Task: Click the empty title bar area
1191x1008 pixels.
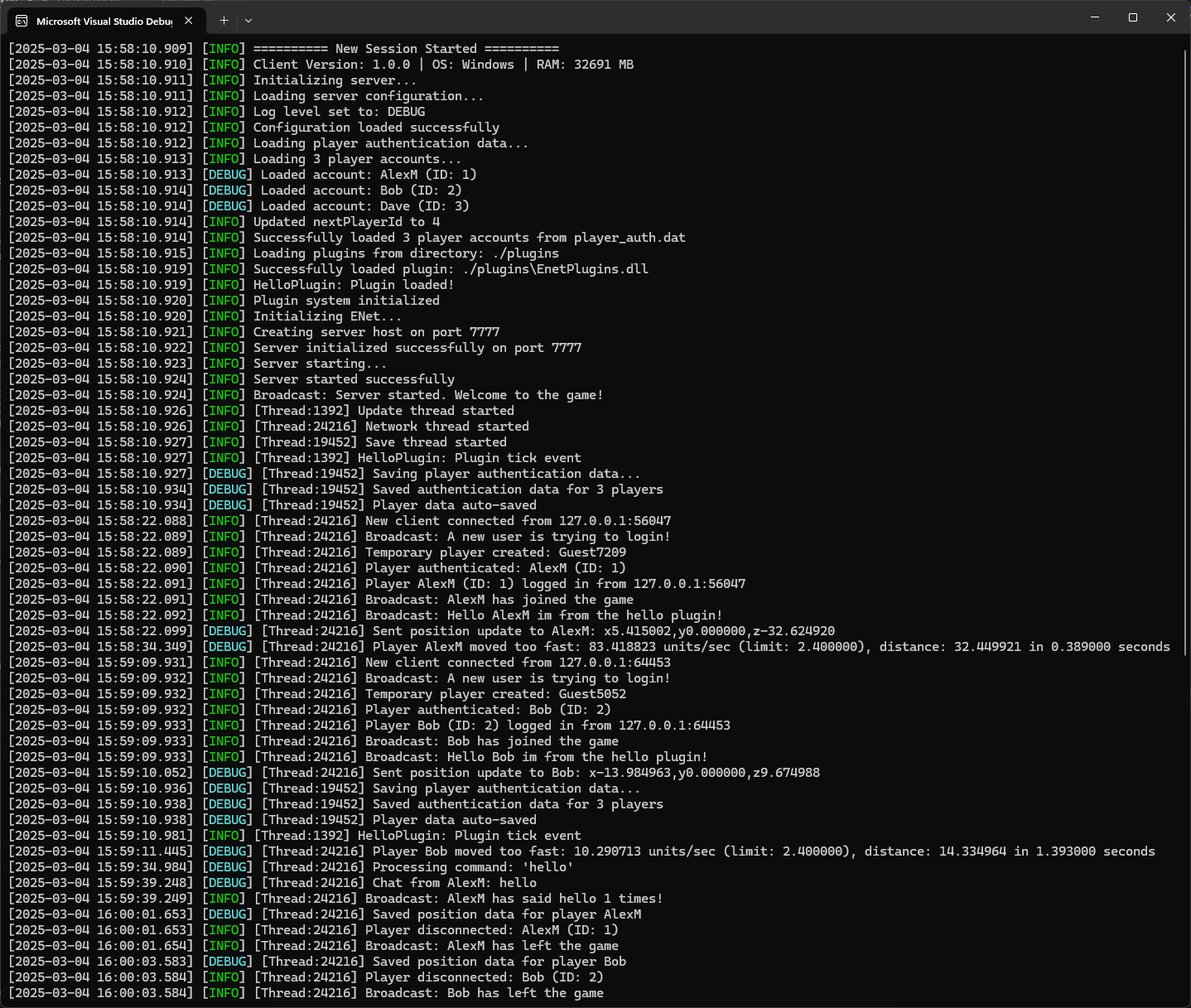Action: pyautogui.click(x=663, y=17)
